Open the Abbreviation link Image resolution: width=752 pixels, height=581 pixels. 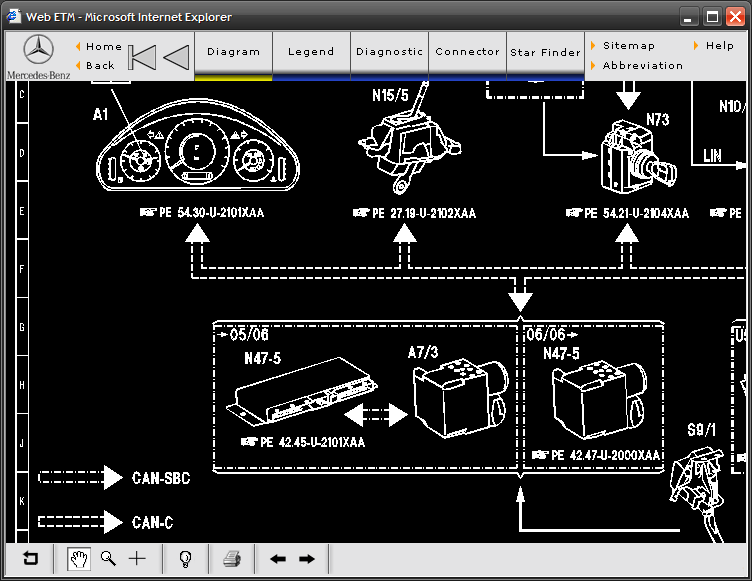pyautogui.click(x=642, y=65)
